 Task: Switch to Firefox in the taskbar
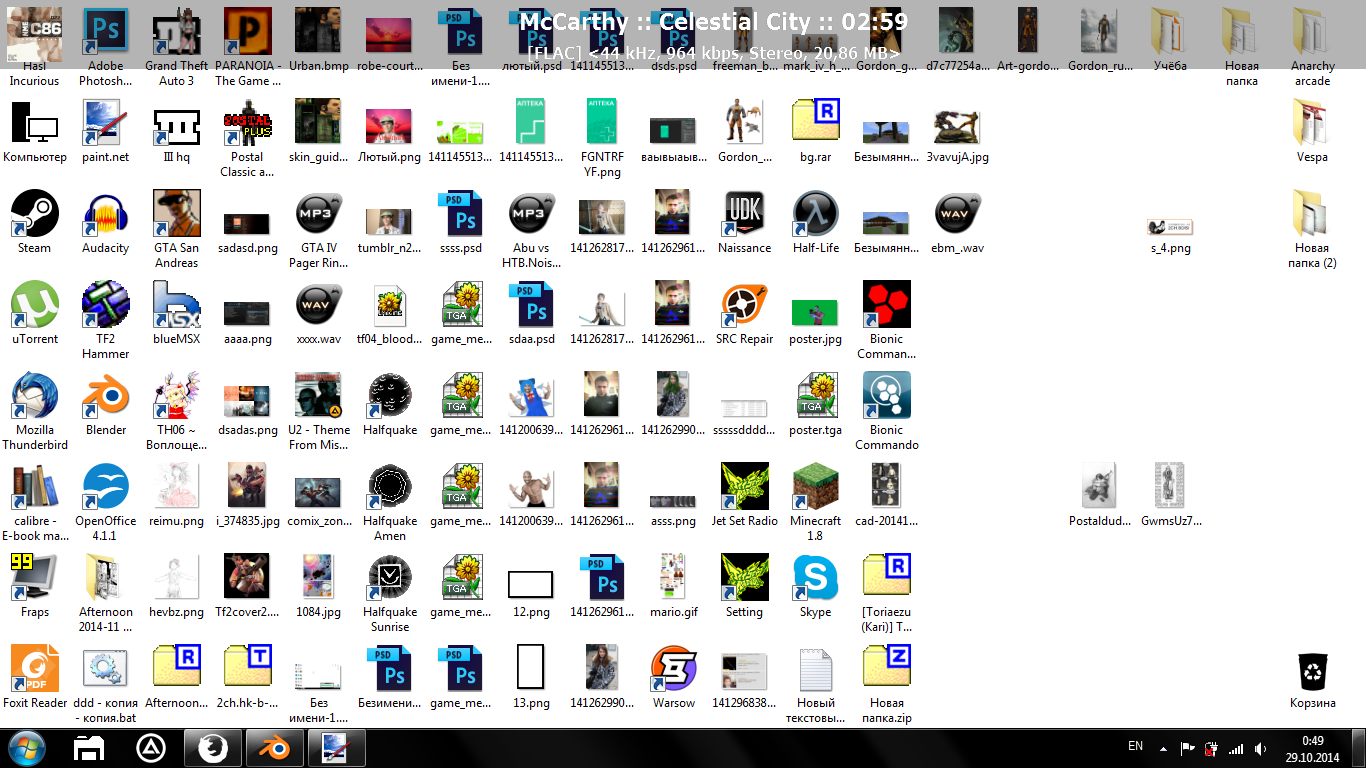pos(213,748)
